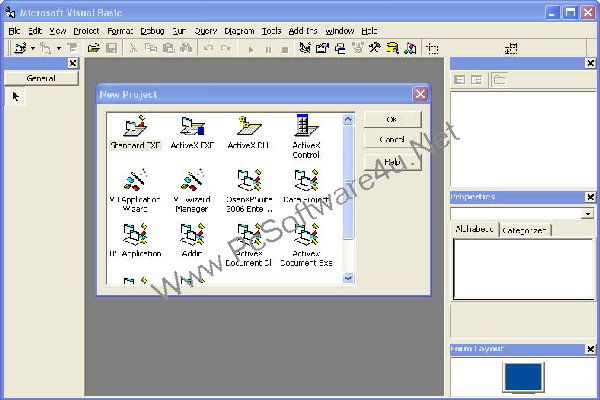Viewport: 600px width, 400px height.
Task: Open the Object Browser toolbar icon
Action: coord(357,48)
